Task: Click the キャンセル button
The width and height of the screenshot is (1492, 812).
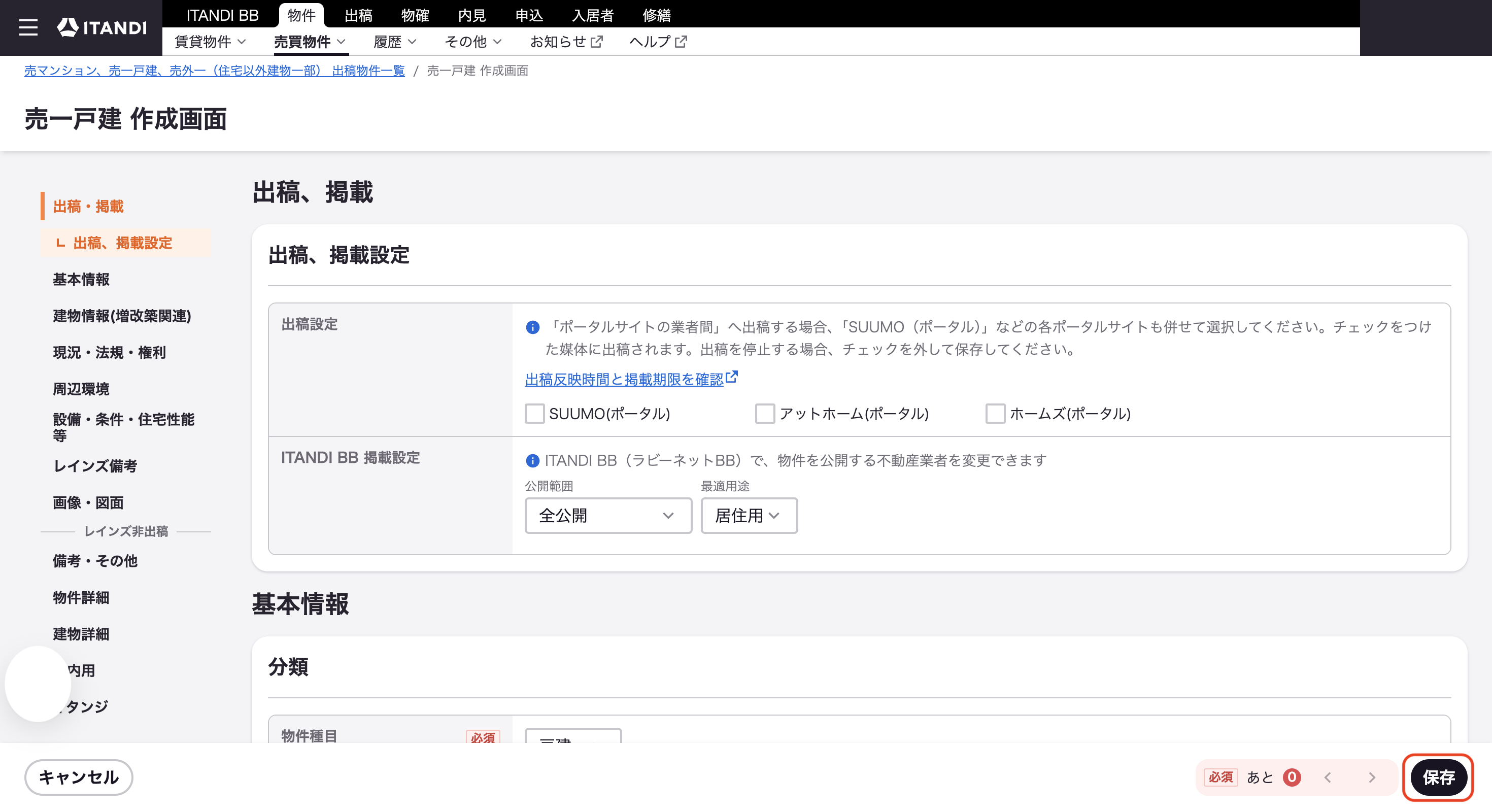Action: (79, 777)
